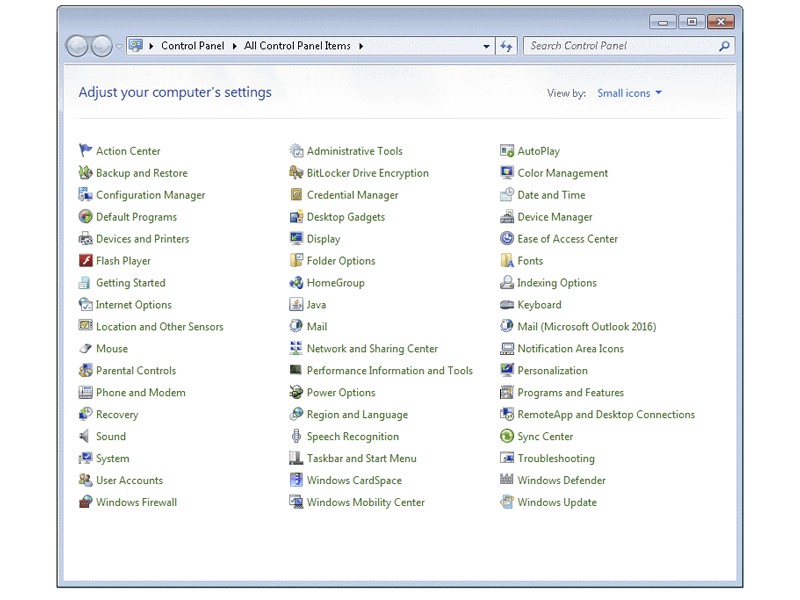The height and width of the screenshot is (600, 800).
Task: Open the HomeGroup link
Action: [x=335, y=282]
